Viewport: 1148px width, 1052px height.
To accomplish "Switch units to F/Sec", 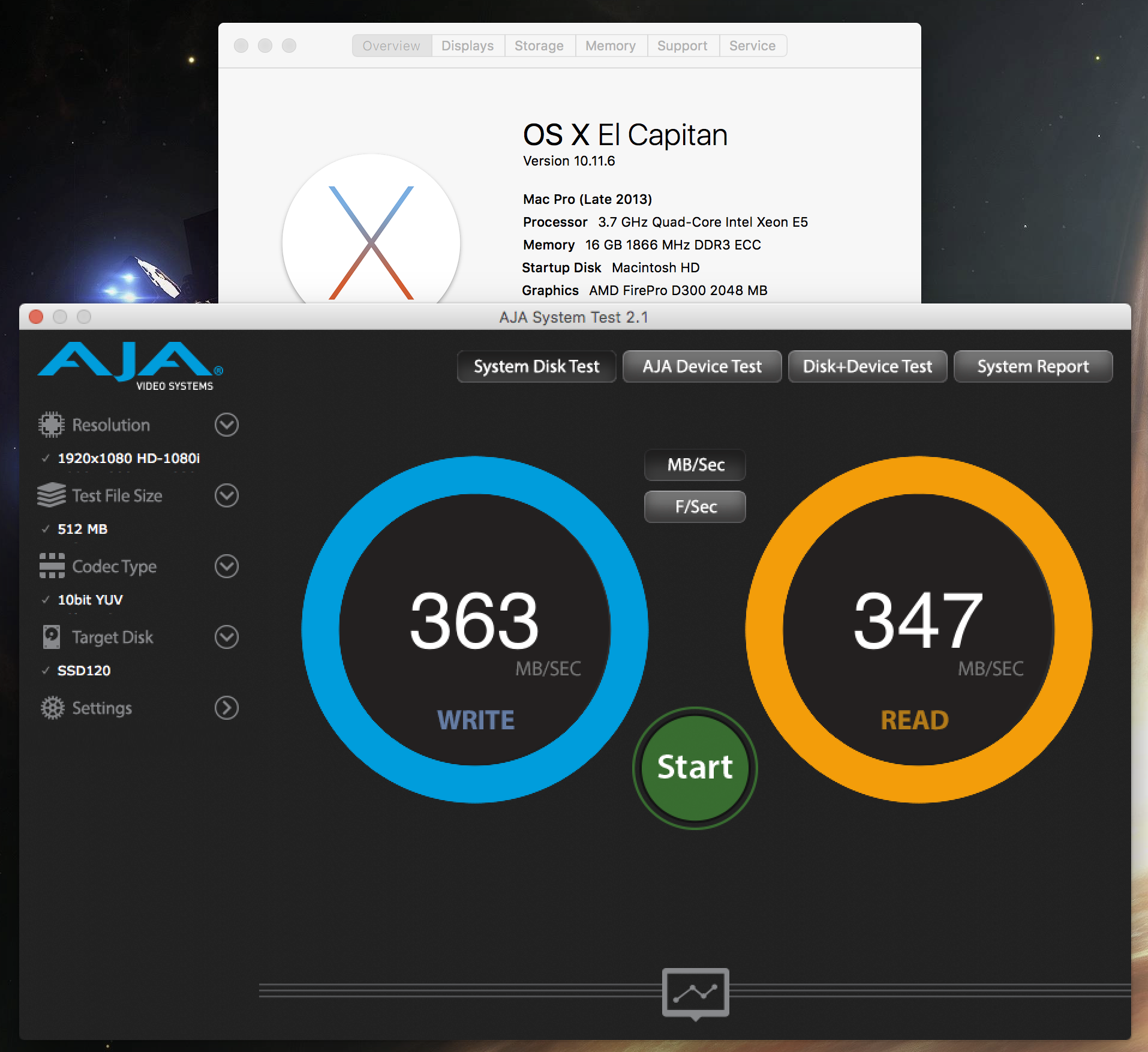I will coord(695,507).
